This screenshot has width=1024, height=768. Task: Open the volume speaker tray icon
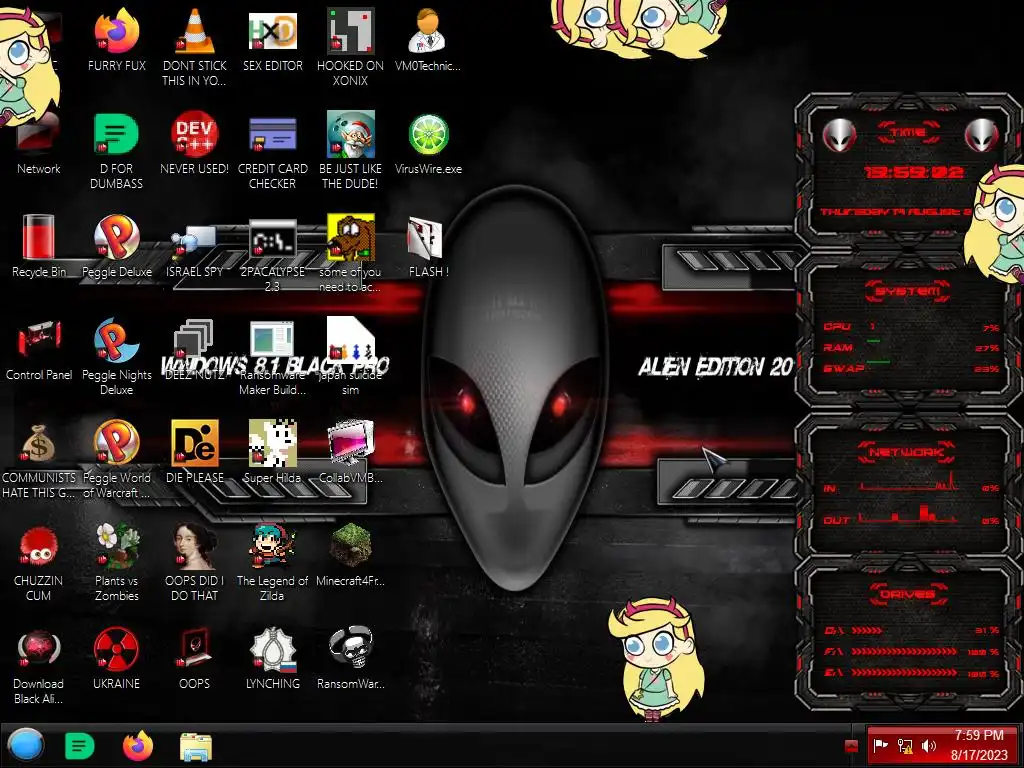point(929,745)
